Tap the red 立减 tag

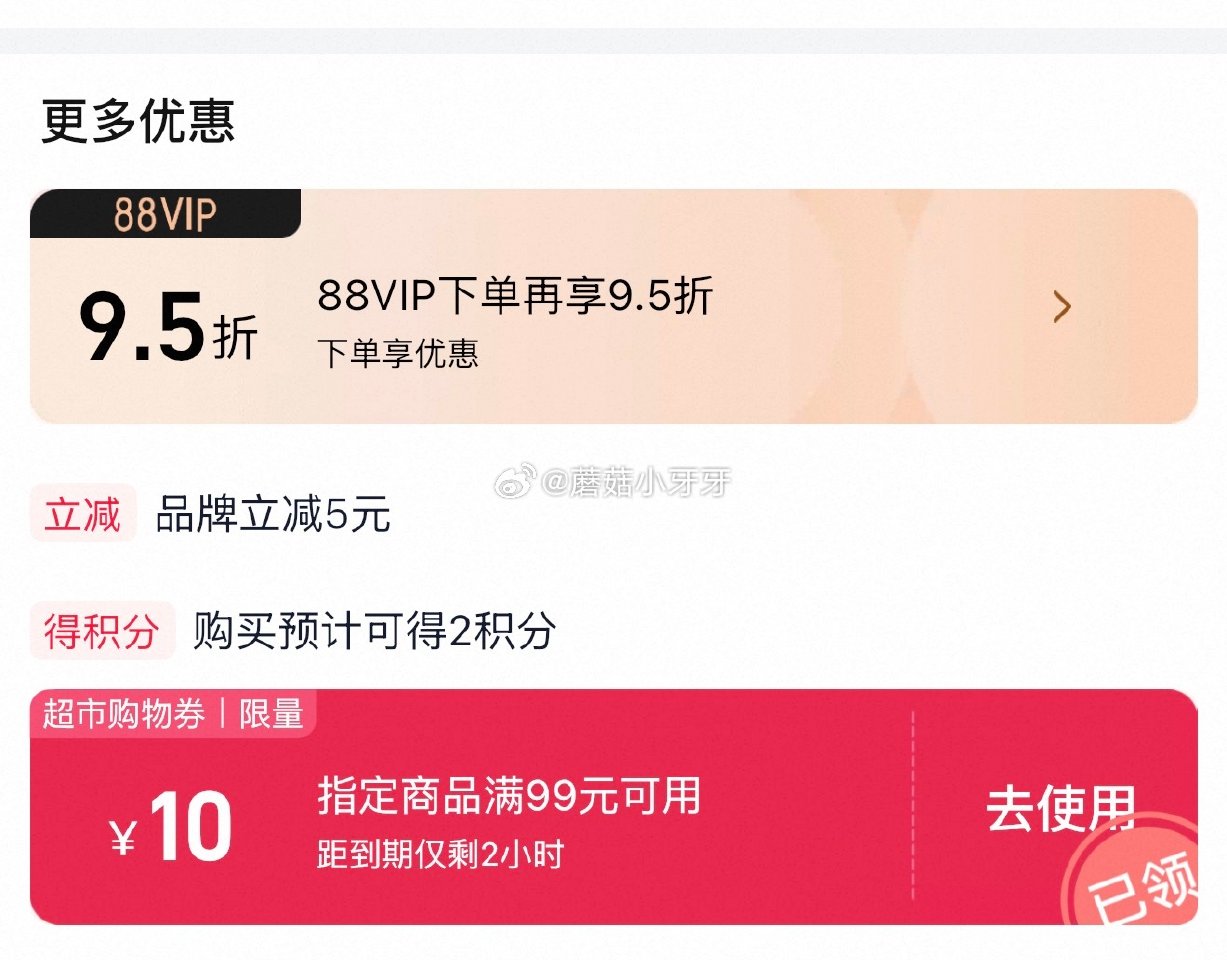point(82,516)
